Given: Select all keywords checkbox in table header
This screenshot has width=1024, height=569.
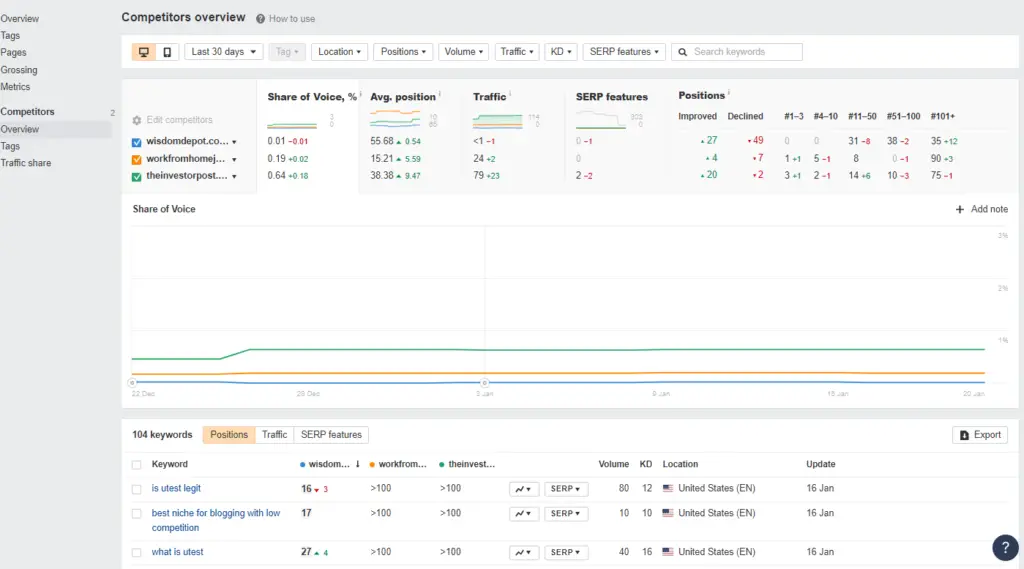Looking at the screenshot, I should pos(136,464).
